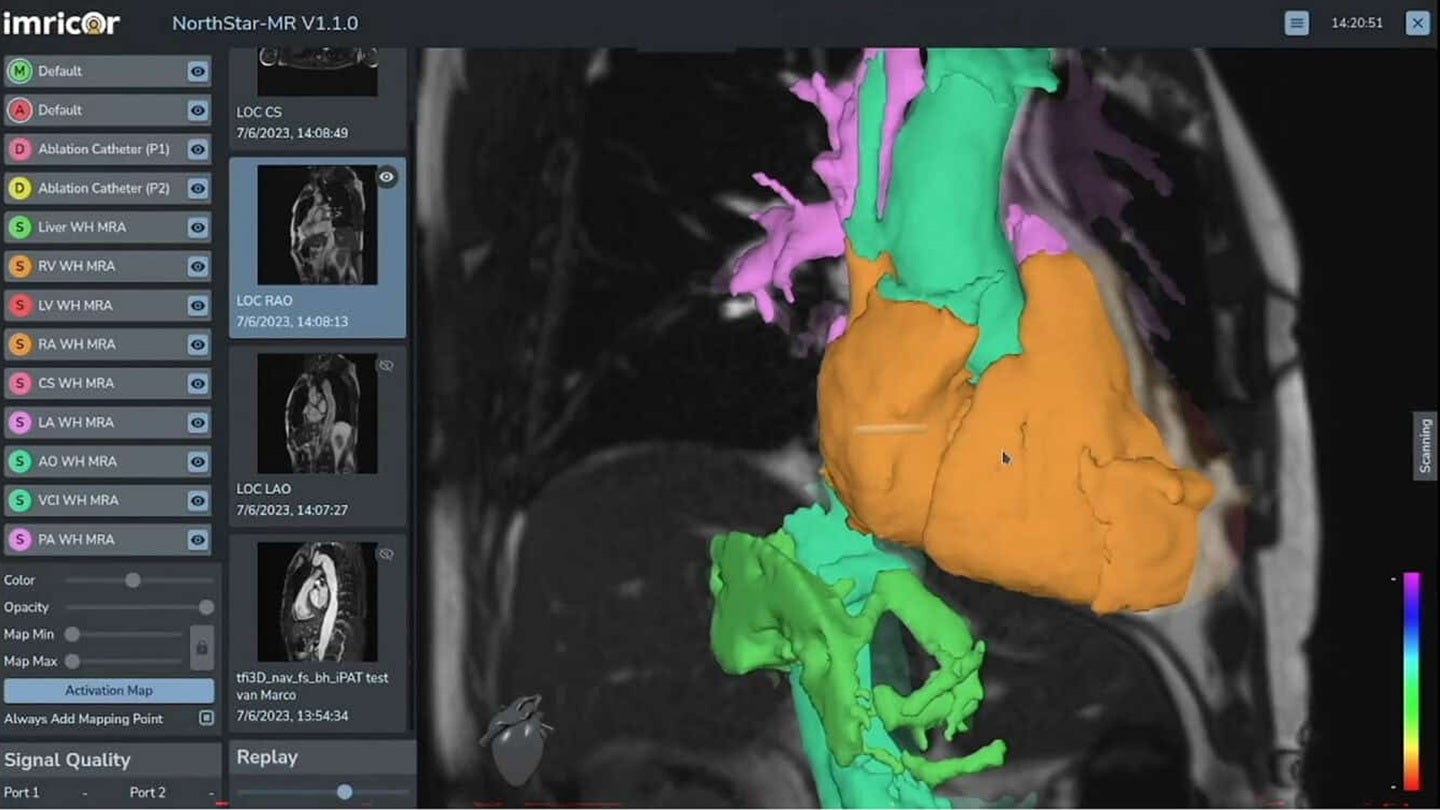Expand the Scanning side panel tab
The width and height of the screenshot is (1440, 810).
click(x=1425, y=446)
